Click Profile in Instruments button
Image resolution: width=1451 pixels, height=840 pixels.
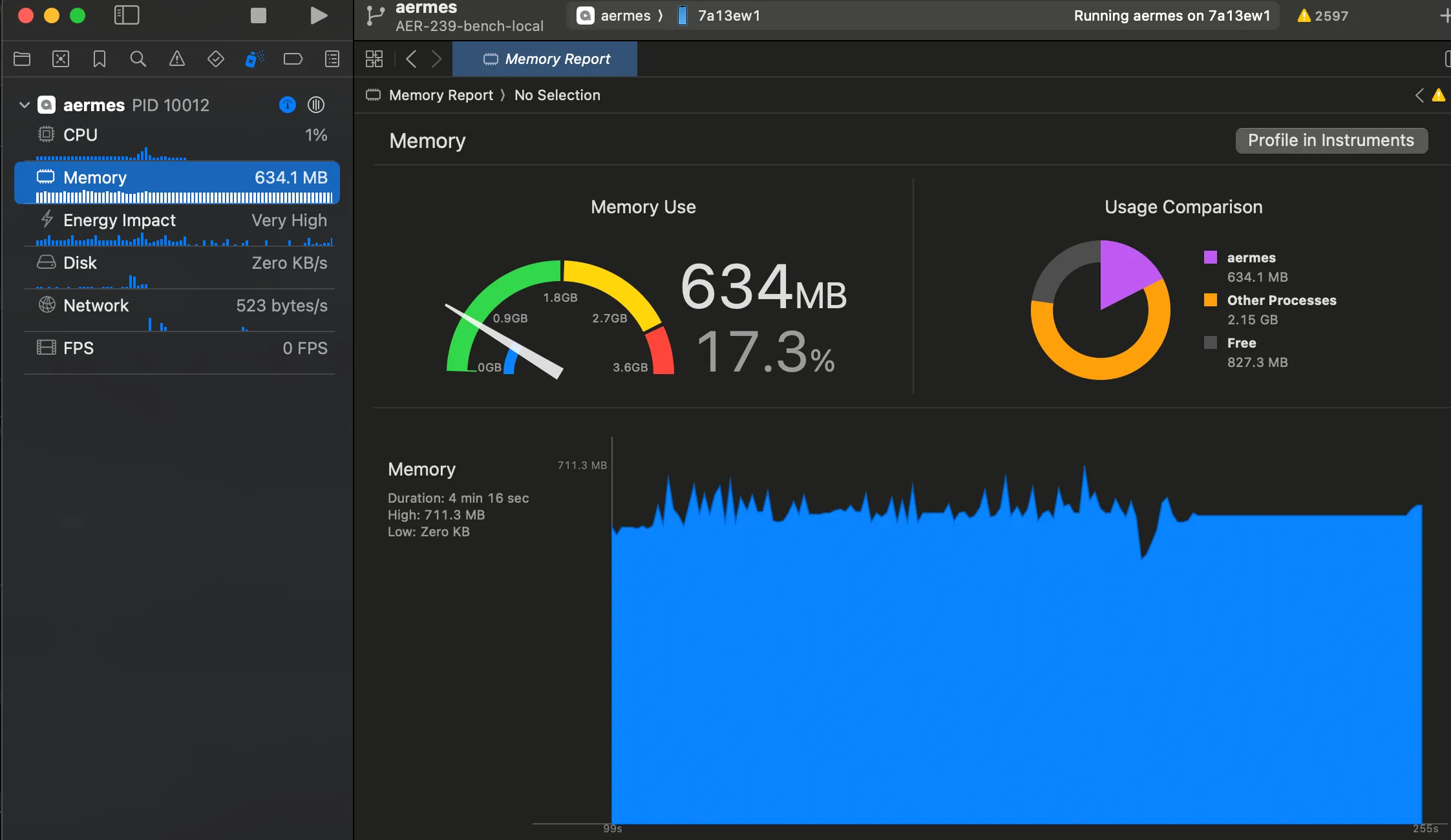pyautogui.click(x=1331, y=141)
